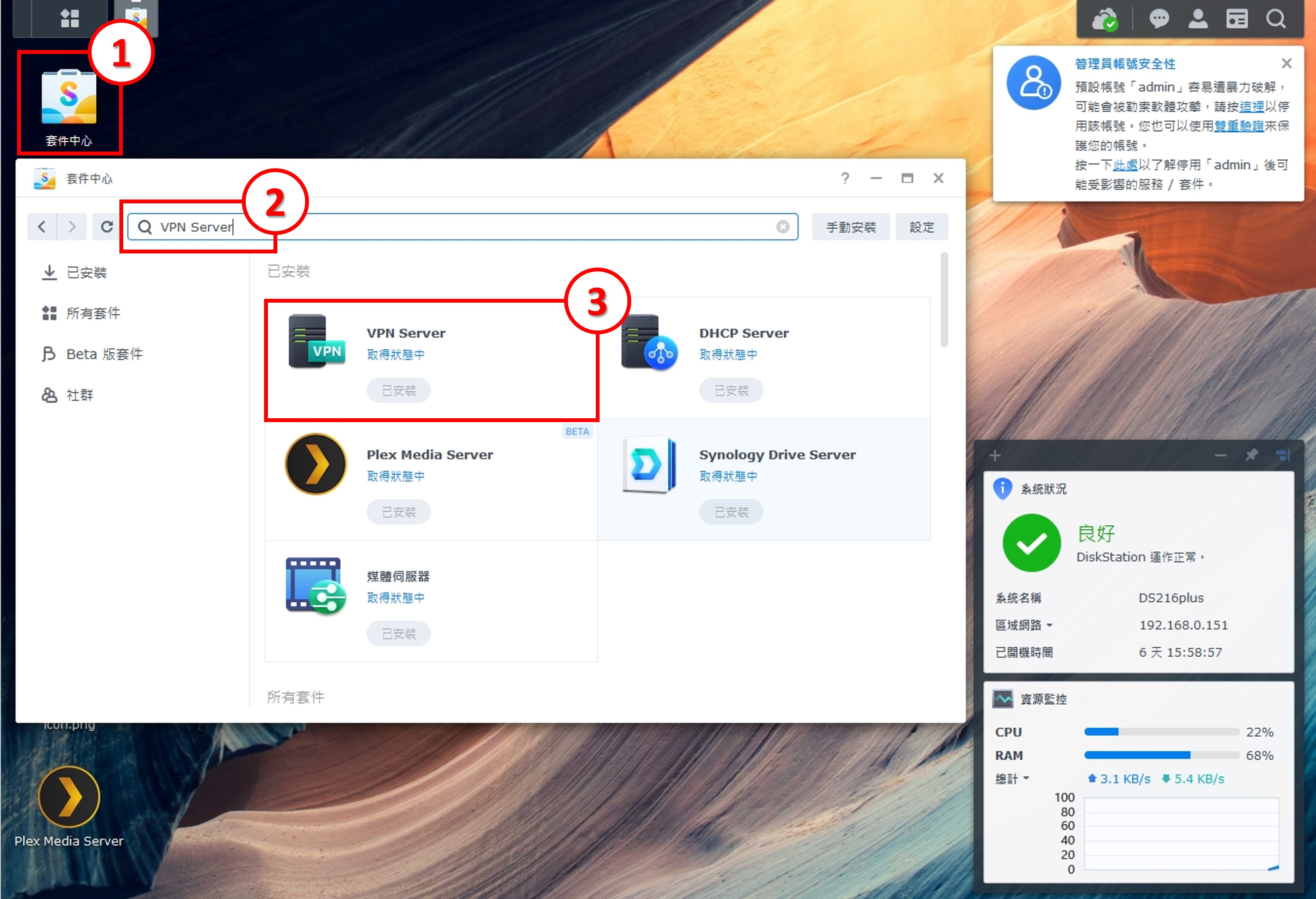The image size is (1316, 899).
Task: Click the user account icon in top bar
Action: tap(1198, 19)
